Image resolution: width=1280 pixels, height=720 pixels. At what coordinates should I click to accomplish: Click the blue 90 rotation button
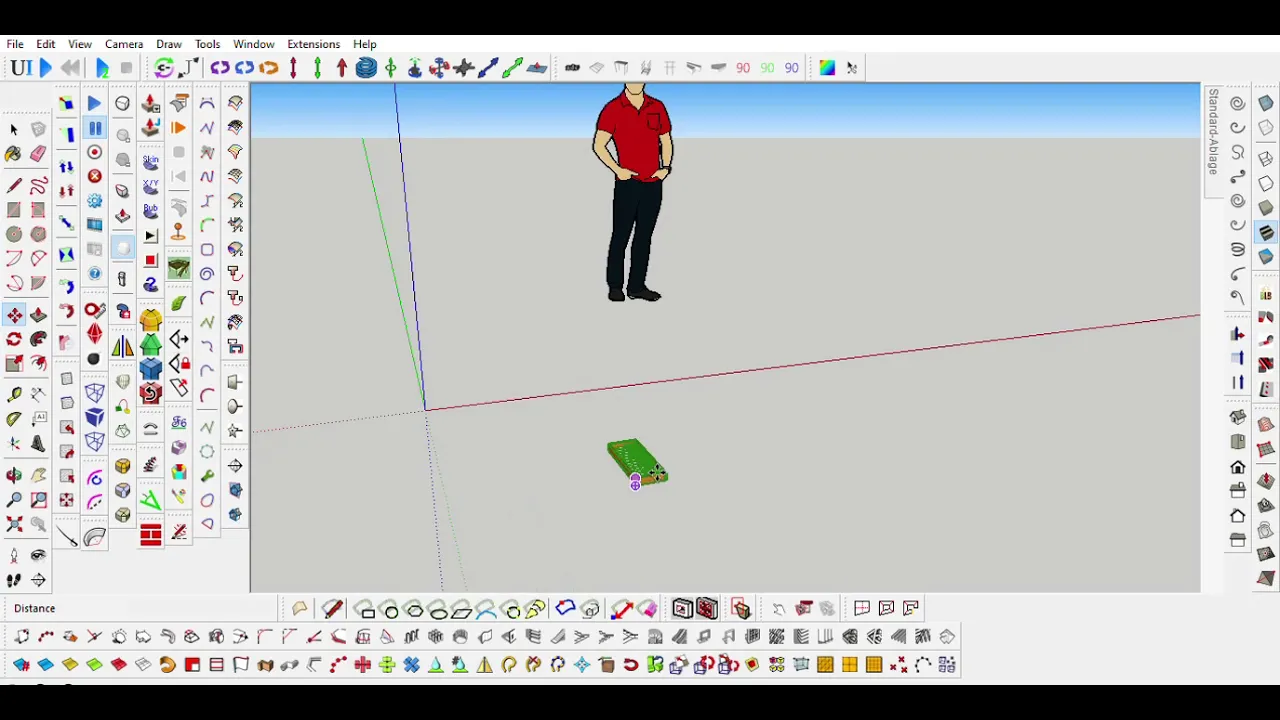(791, 68)
